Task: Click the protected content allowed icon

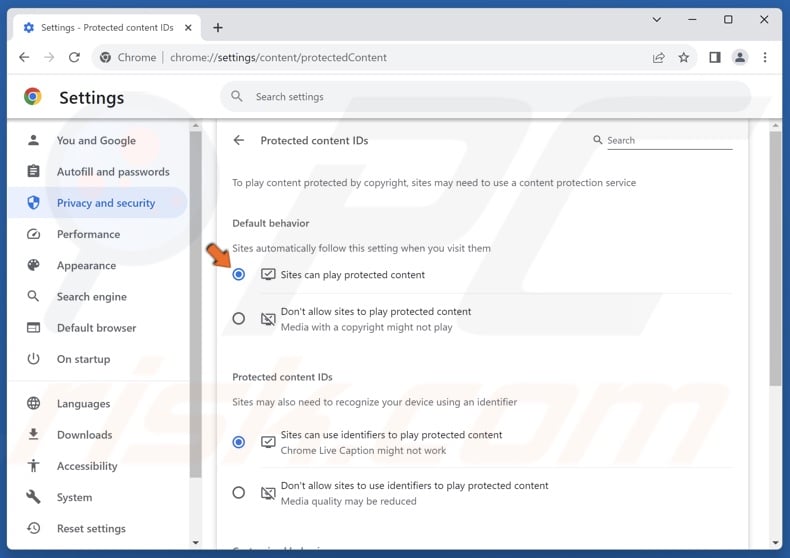Action: point(268,274)
